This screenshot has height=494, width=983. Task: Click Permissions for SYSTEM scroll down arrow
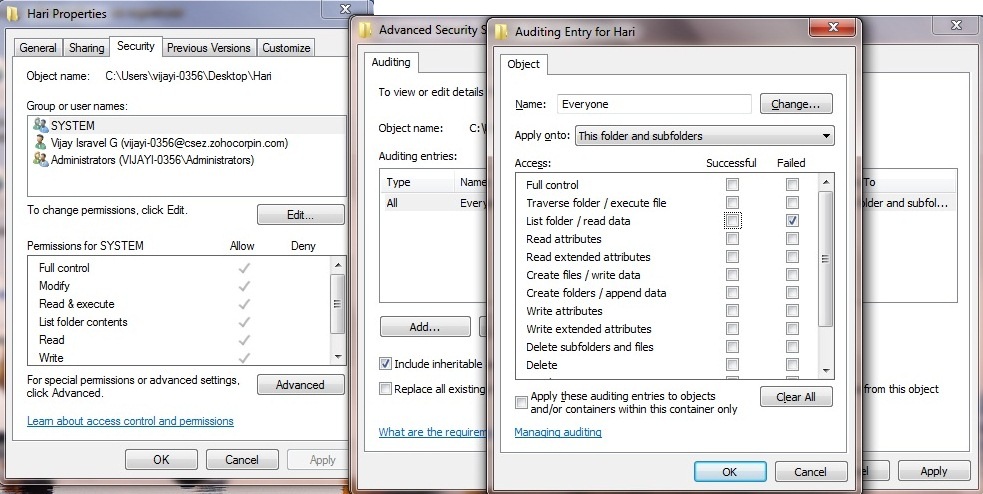click(338, 357)
